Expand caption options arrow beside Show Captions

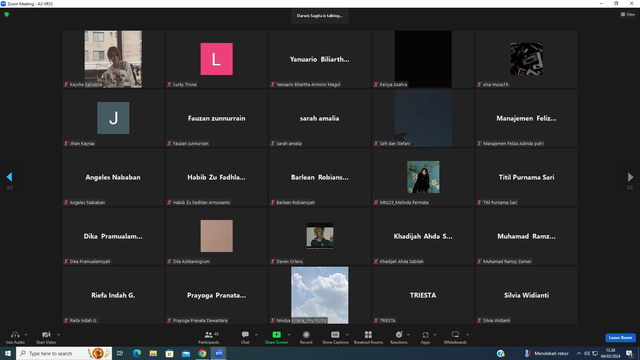(347, 335)
